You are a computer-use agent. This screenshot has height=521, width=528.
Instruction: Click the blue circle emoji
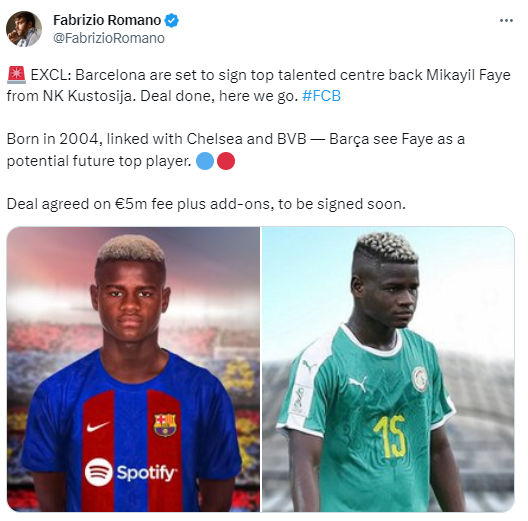click(x=205, y=161)
